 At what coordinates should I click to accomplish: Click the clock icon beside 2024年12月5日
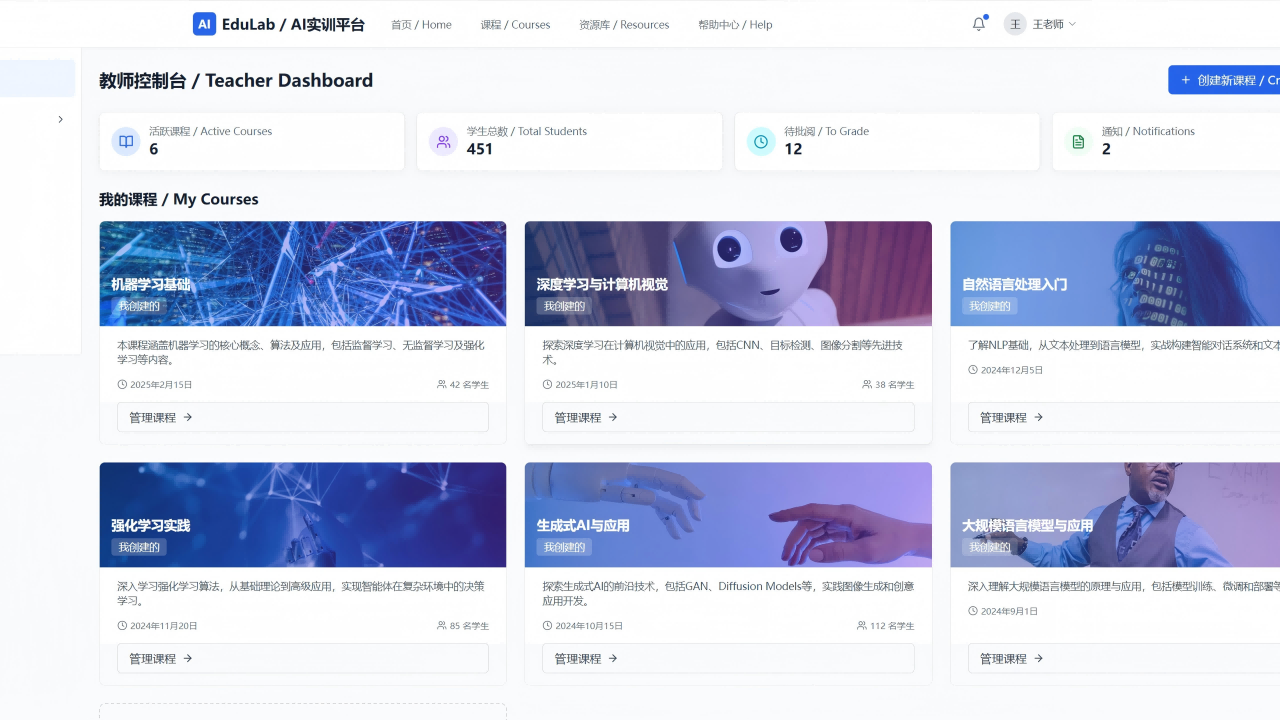[x=973, y=369]
